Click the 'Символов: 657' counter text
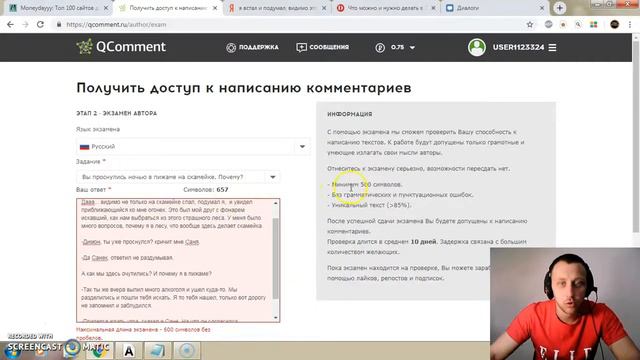640x360 pixels. pos(206,190)
